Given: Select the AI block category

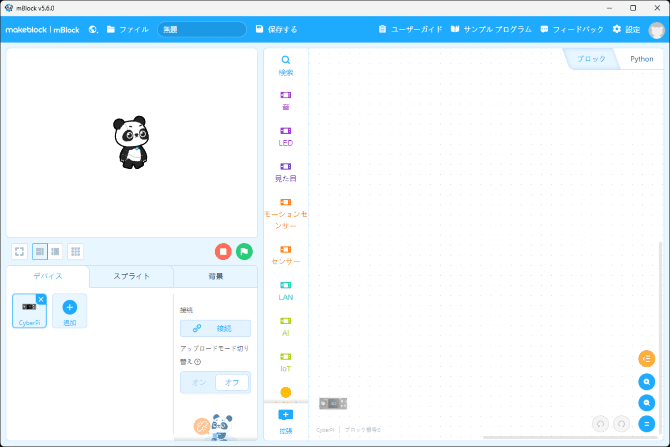Looking at the screenshot, I should click(x=285, y=327).
